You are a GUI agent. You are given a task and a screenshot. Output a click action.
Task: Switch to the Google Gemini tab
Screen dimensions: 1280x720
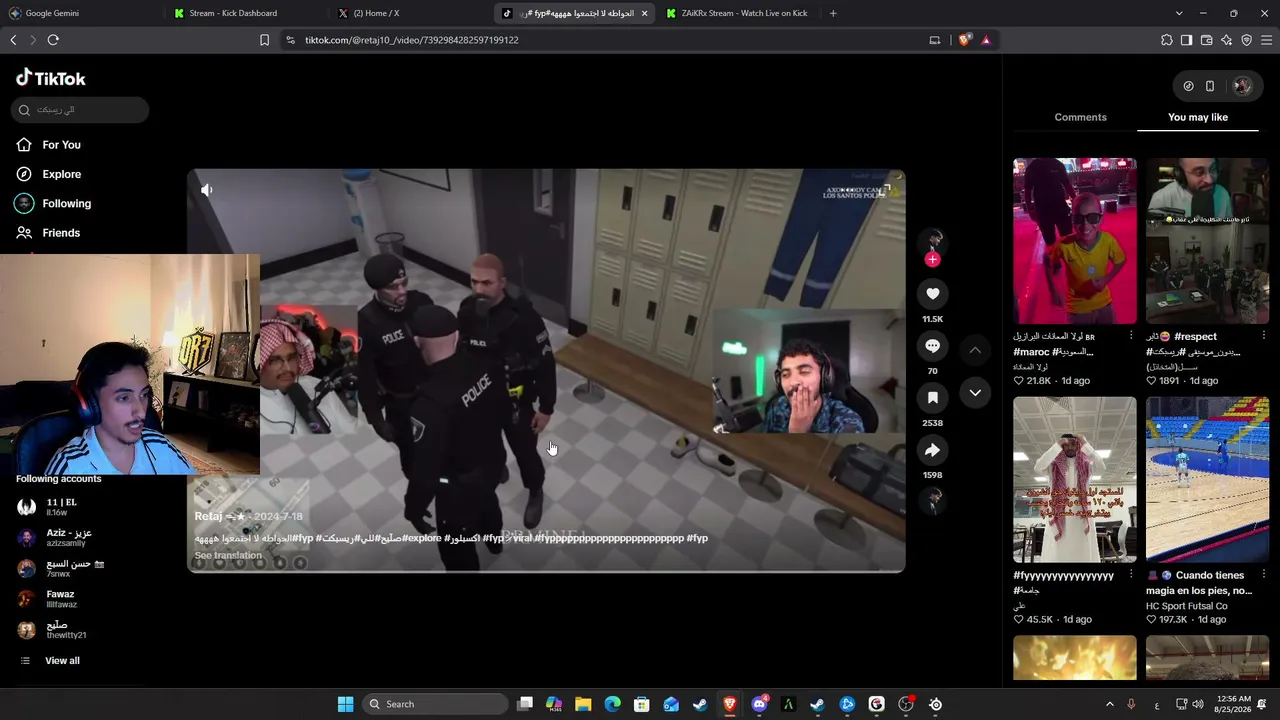point(82,13)
